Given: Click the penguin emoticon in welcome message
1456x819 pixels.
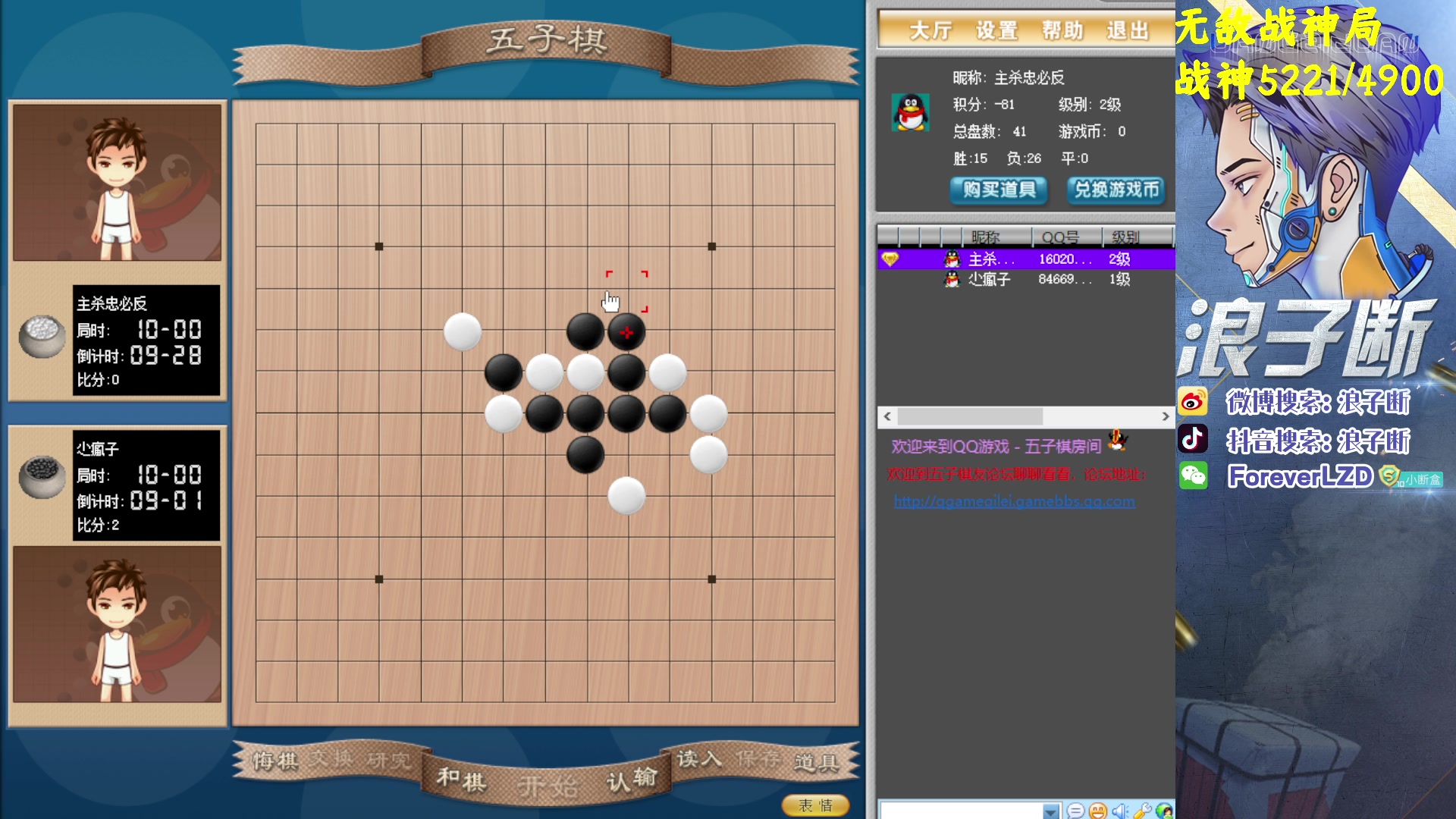Looking at the screenshot, I should tap(1118, 440).
